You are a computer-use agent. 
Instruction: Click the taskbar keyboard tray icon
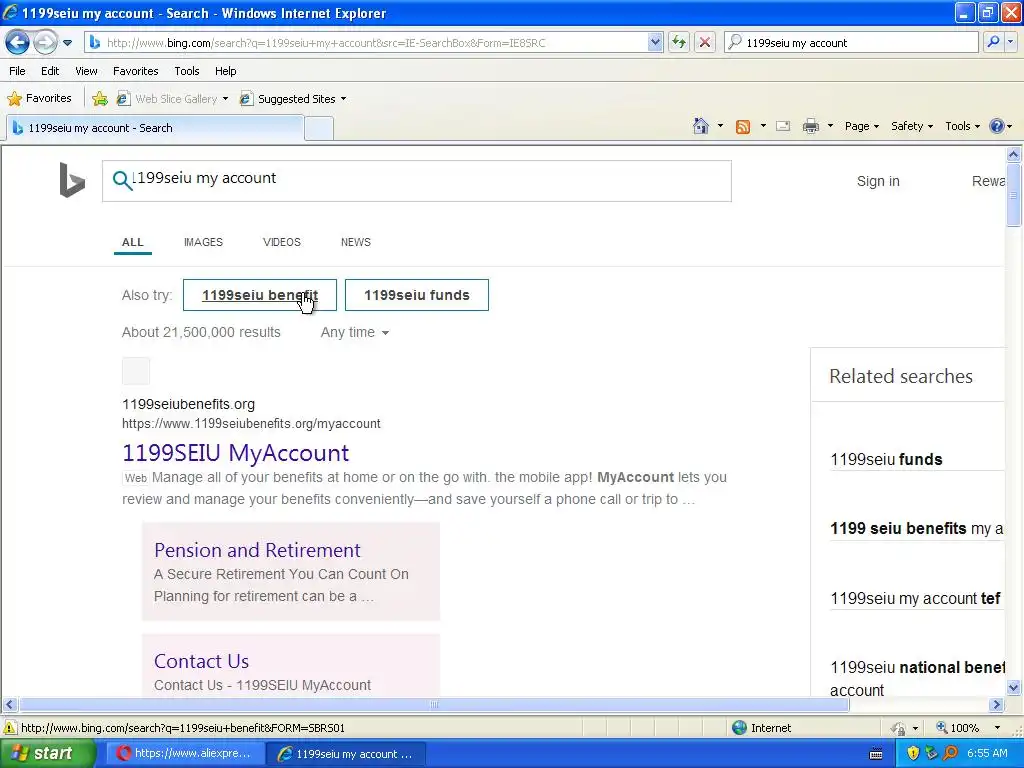876,754
